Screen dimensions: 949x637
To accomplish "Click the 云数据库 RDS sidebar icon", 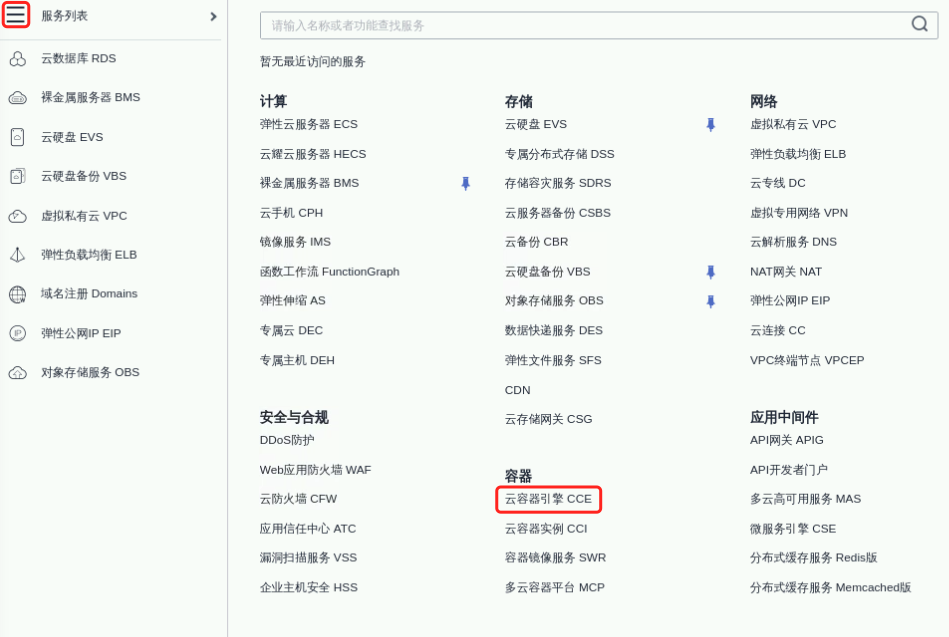I will pos(17,59).
